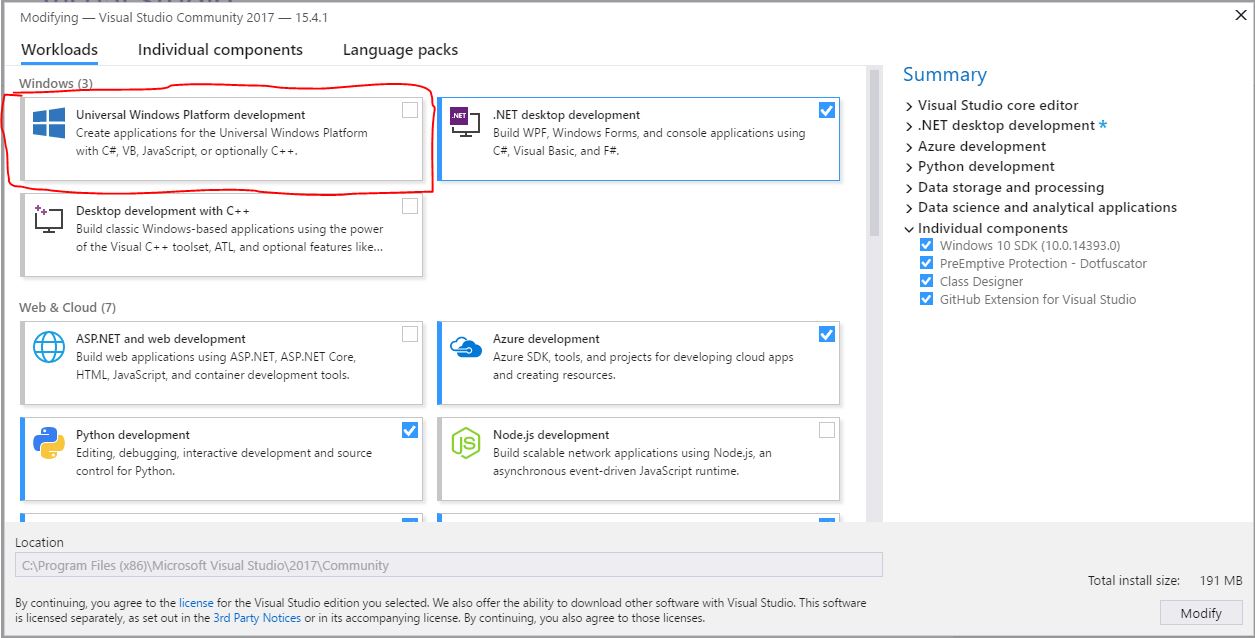Expand Azure development in the Summary
Screen dimensions: 1255x638
coord(909,146)
